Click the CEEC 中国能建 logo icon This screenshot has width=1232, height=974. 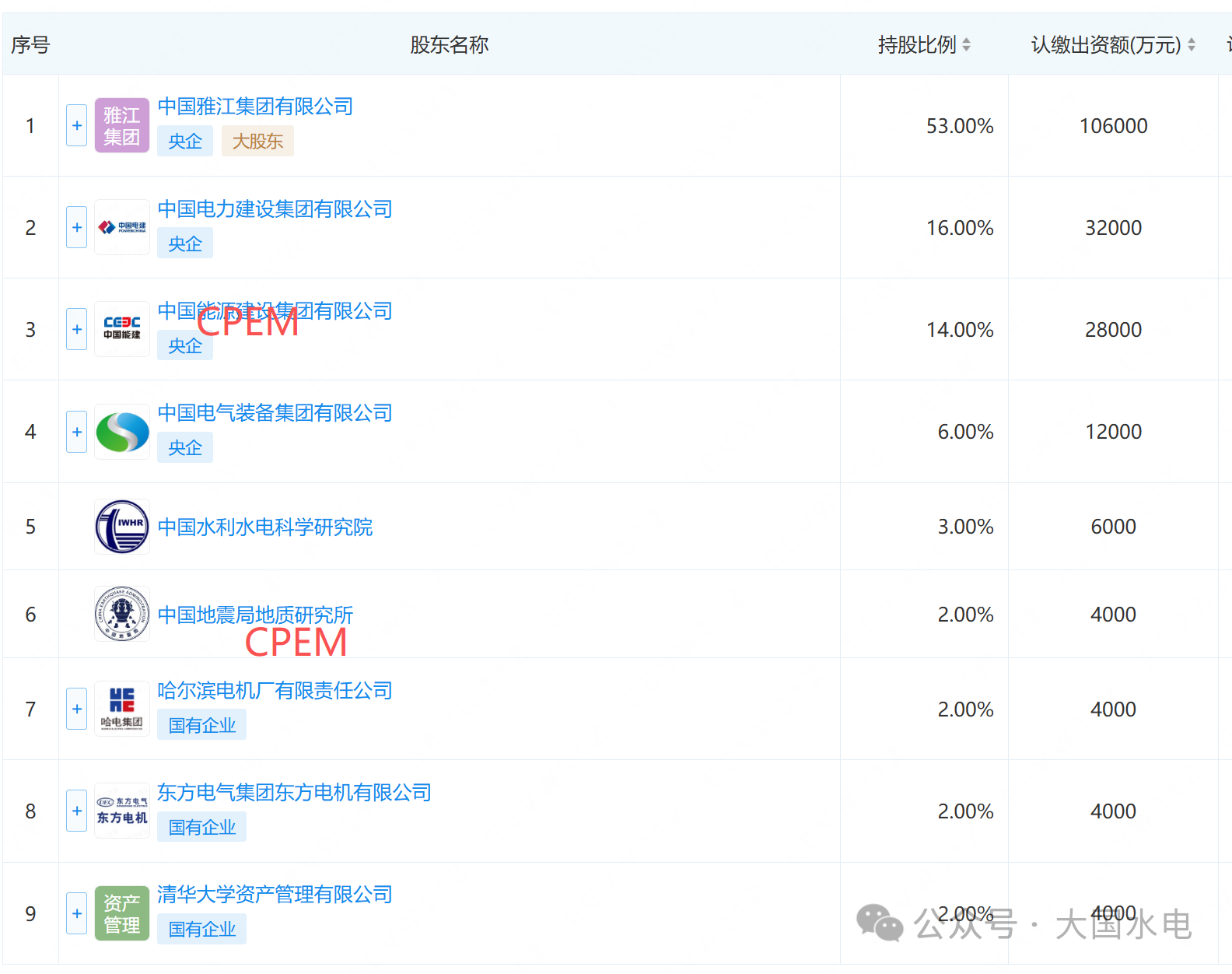pos(121,329)
